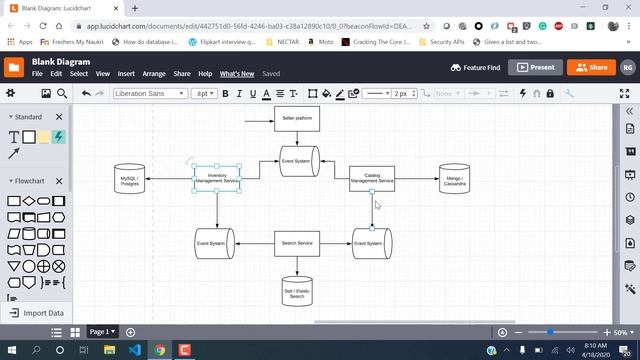Screen dimensions: 640x360
Task: Adjust the zoom slider handle
Action: tap(550, 332)
